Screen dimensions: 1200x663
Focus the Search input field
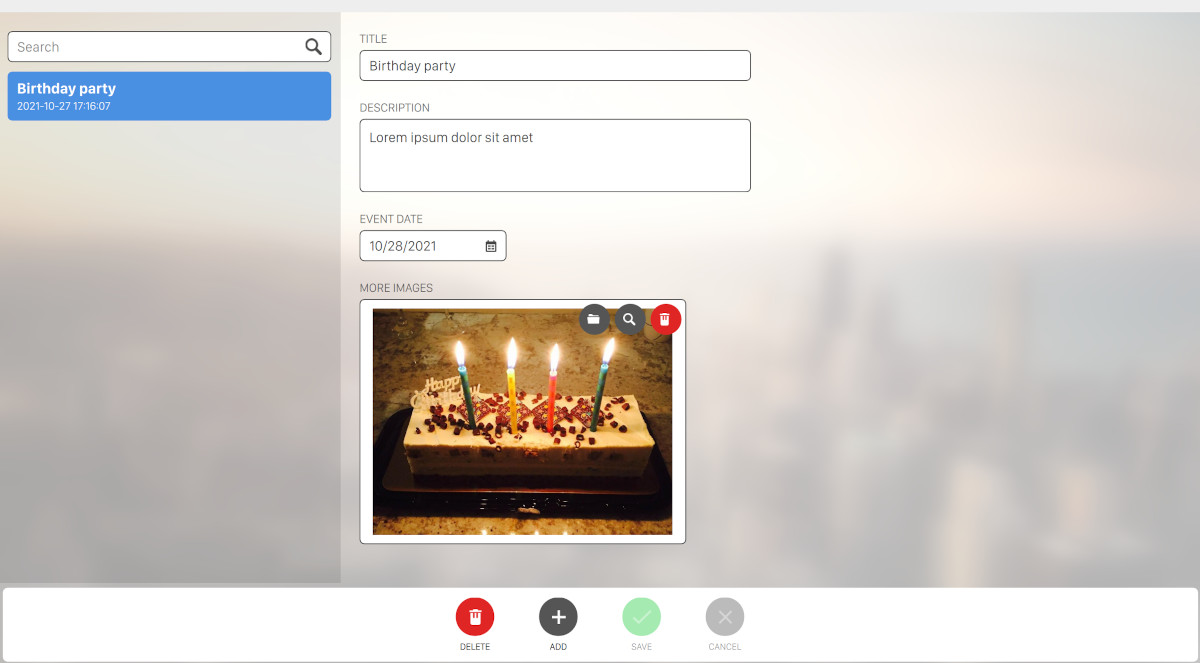pos(155,47)
